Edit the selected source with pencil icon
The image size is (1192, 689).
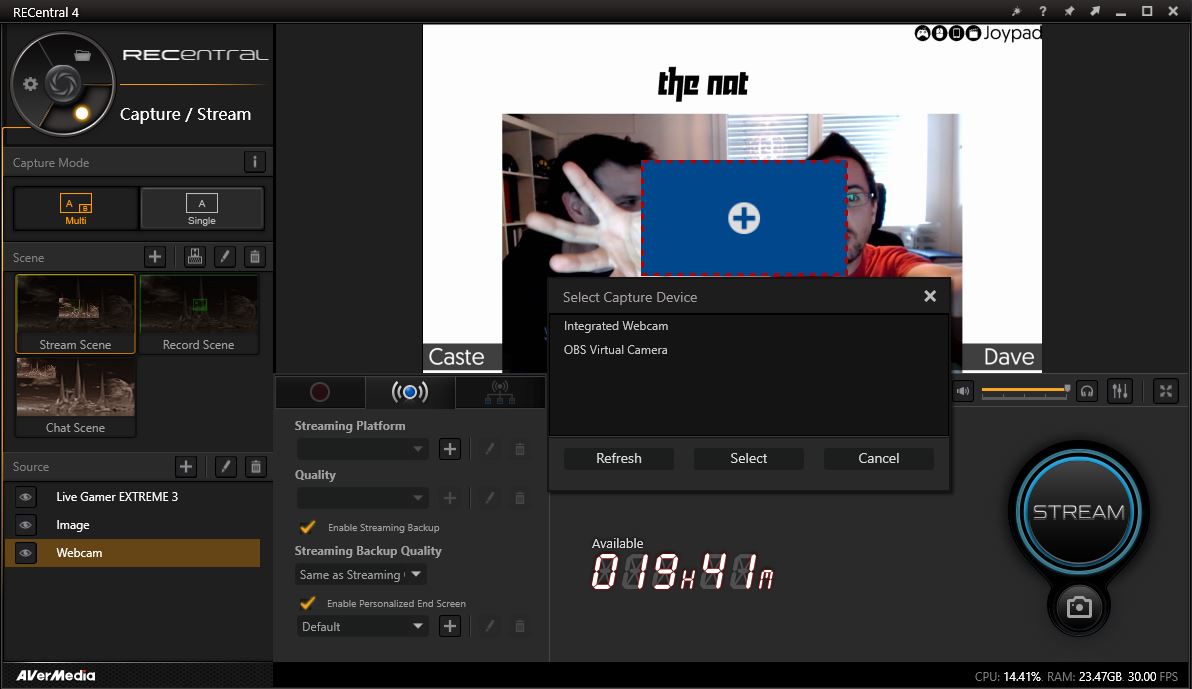(226, 466)
